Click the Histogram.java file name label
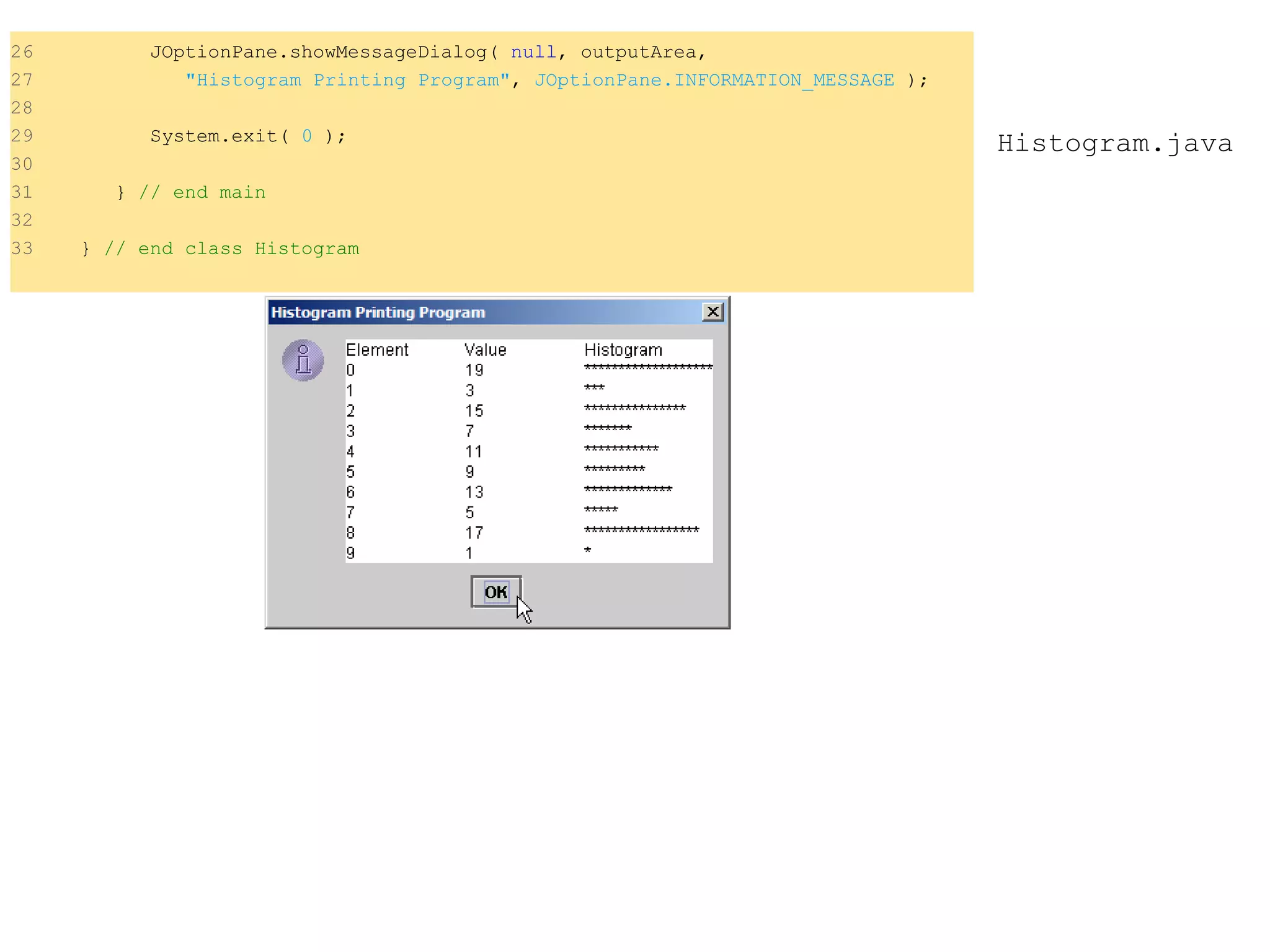This screenshot has width=1270, height=952. pyautogui.click(x=1115, y=144)
